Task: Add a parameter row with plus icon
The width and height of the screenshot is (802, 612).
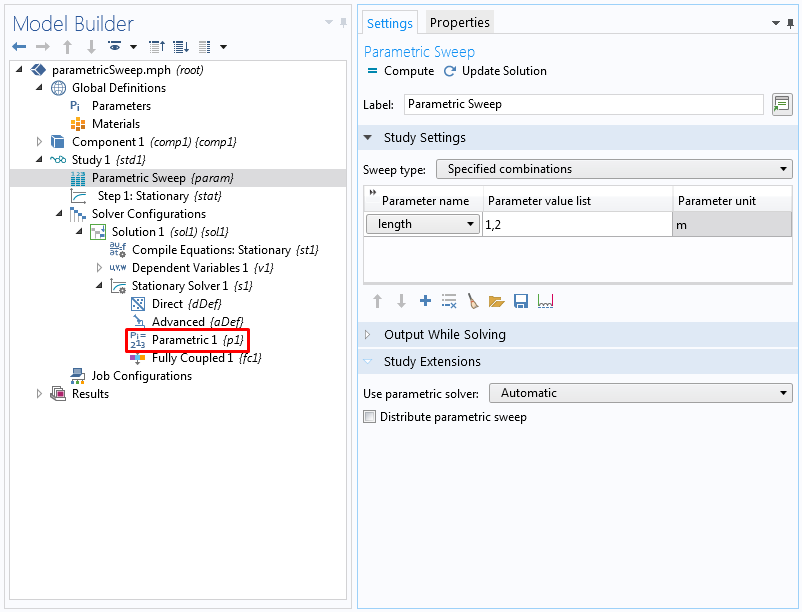Action: click(x=425, y=301)
